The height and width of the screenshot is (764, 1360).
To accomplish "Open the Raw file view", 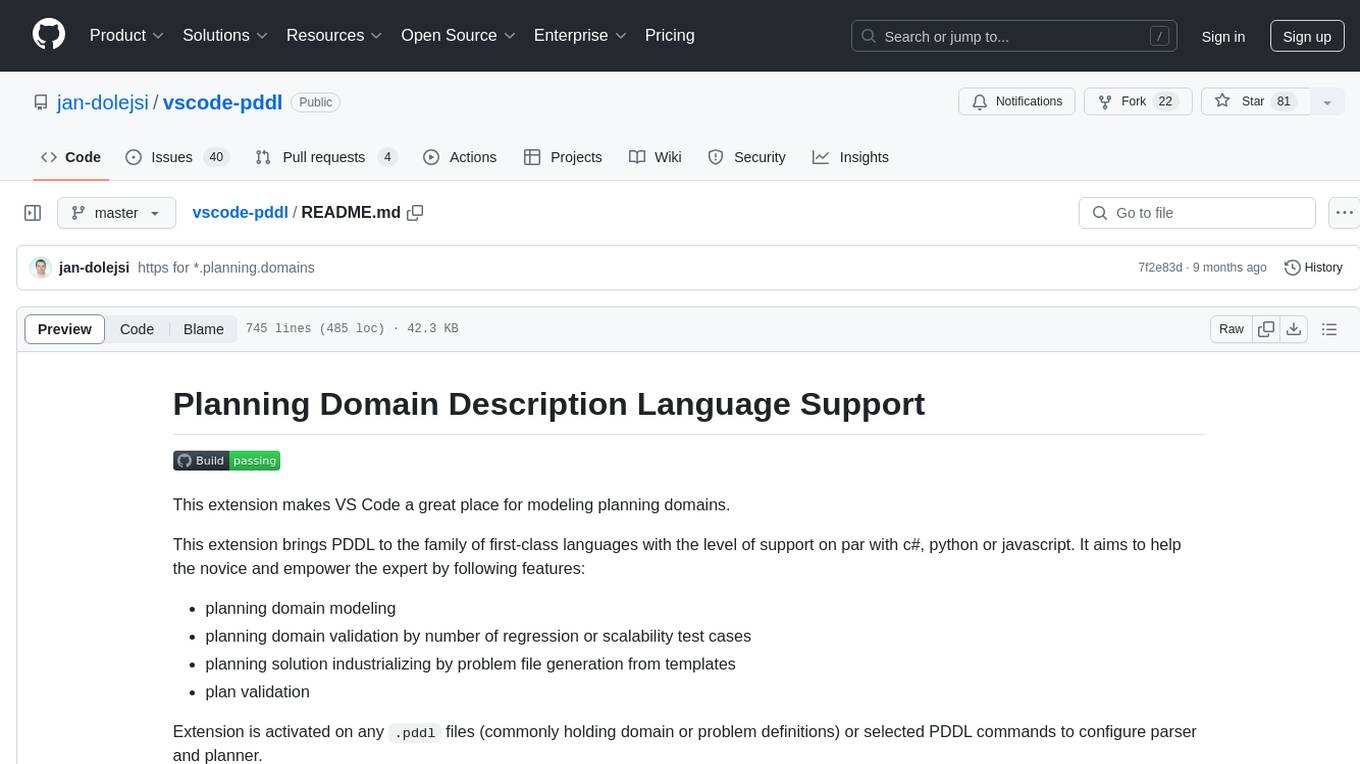I will click(1231, 329).
